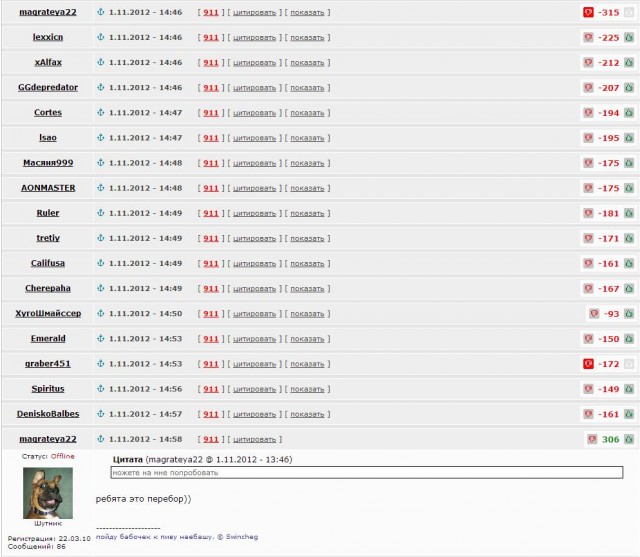The image size is (640, 557).
Task: Downvote Califusa's post
Action: pos(588,264)
